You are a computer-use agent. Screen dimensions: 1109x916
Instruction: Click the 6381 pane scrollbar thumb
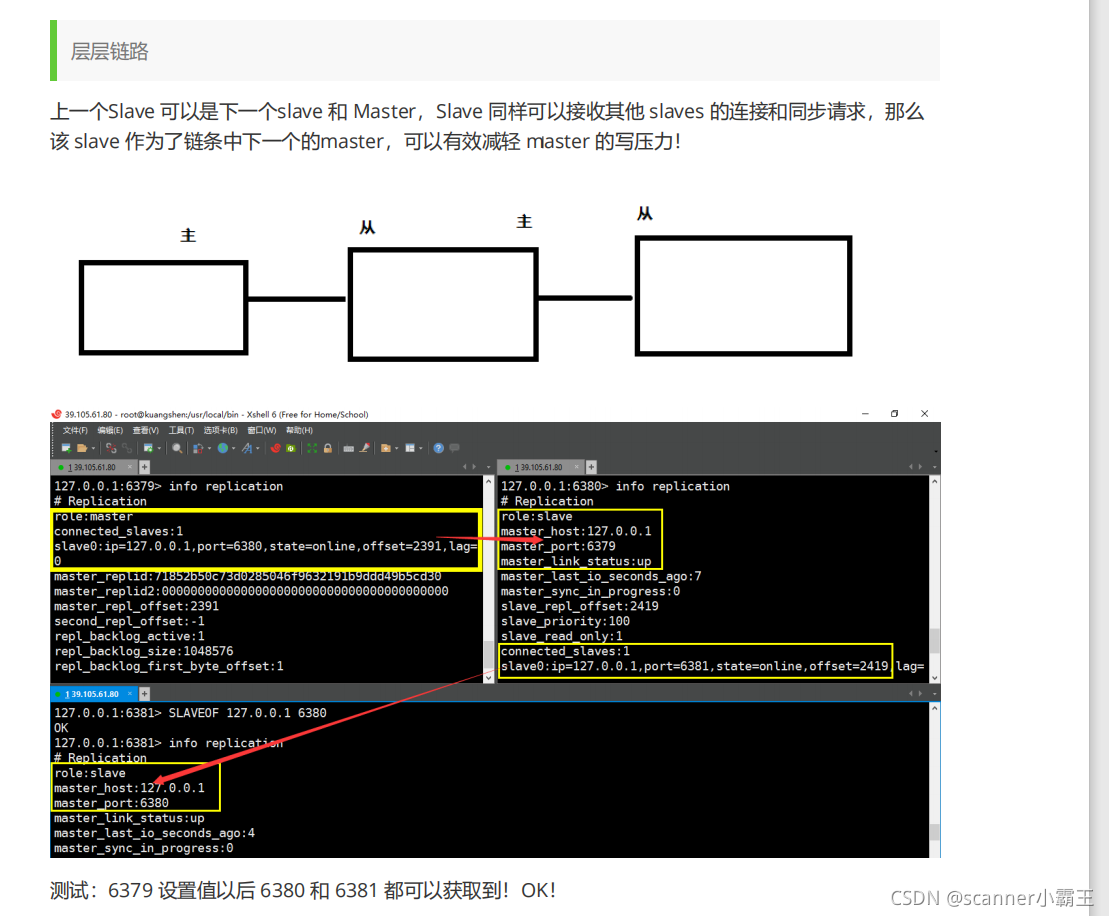point(935,832)
